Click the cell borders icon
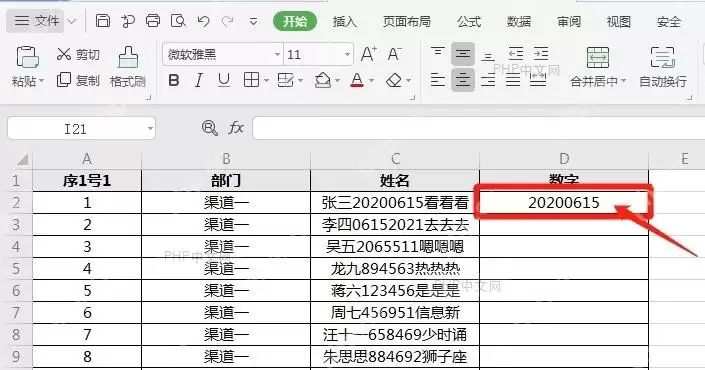This screenshot has height=370, width=705. tap(251, 80)
